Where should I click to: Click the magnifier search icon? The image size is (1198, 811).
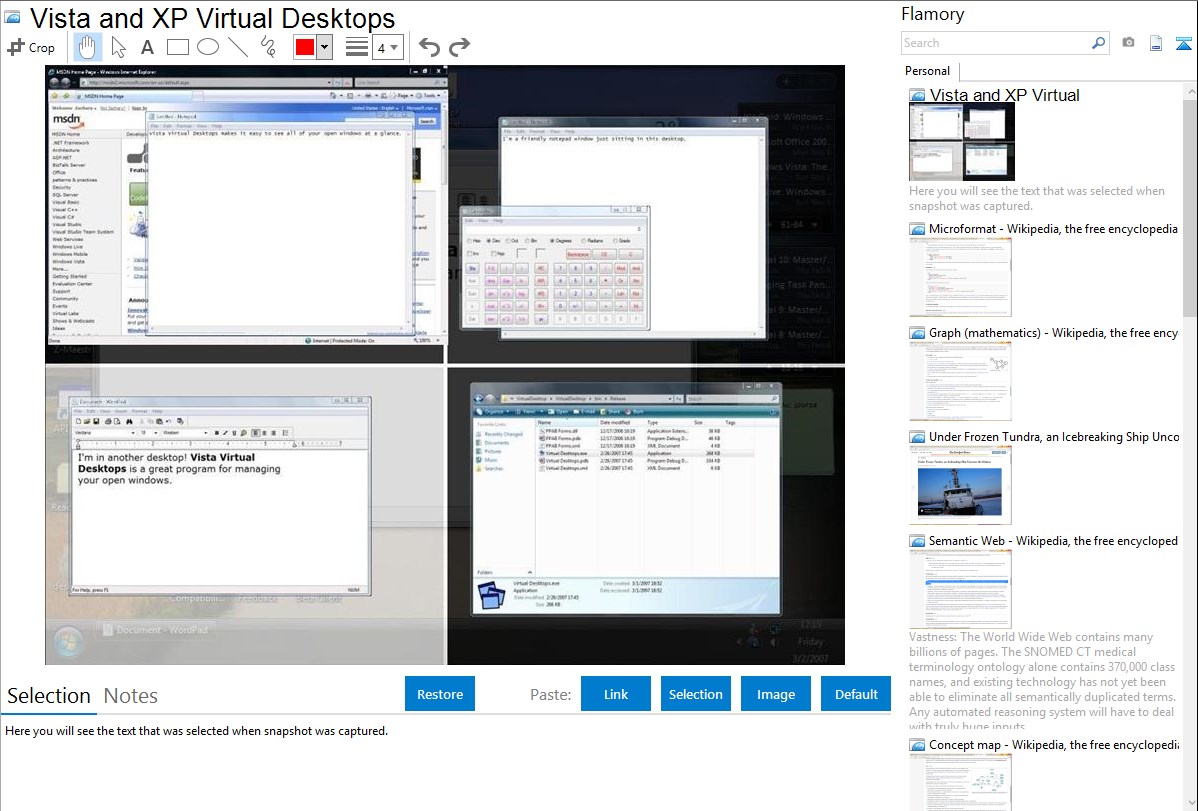point(1098,43)
